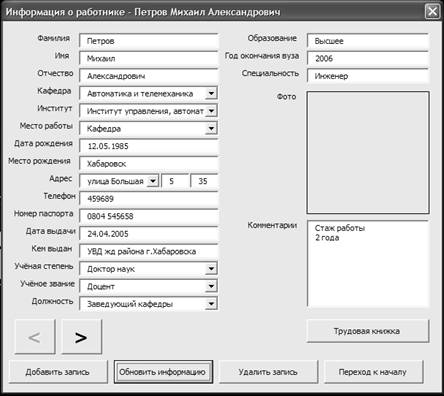Expand the Кафедра dropdown arrow
Viewport: 444px width, 396px height.
click(211, 93)
